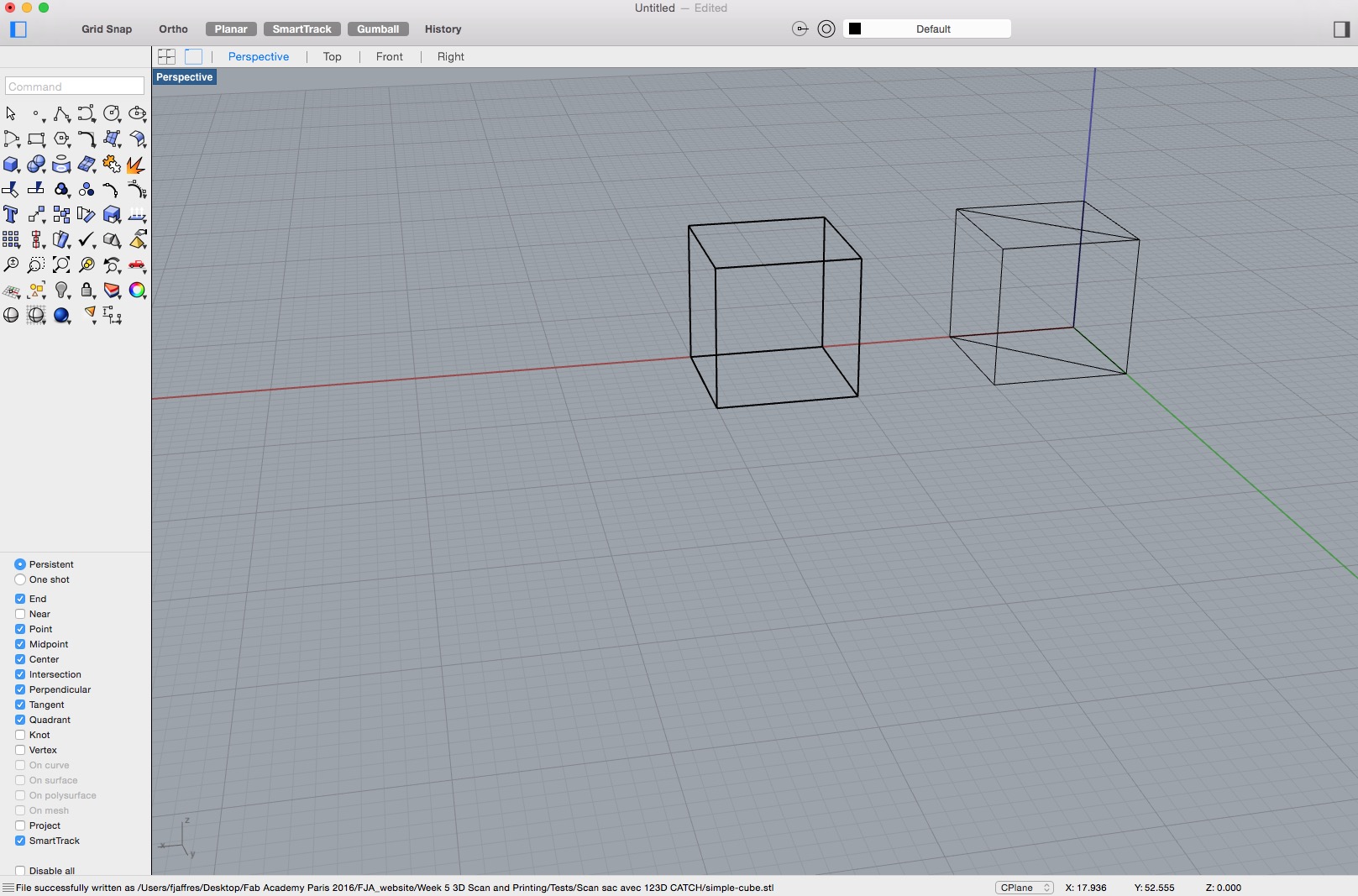Choose the Move tool icon

click(x=36, y=215)
